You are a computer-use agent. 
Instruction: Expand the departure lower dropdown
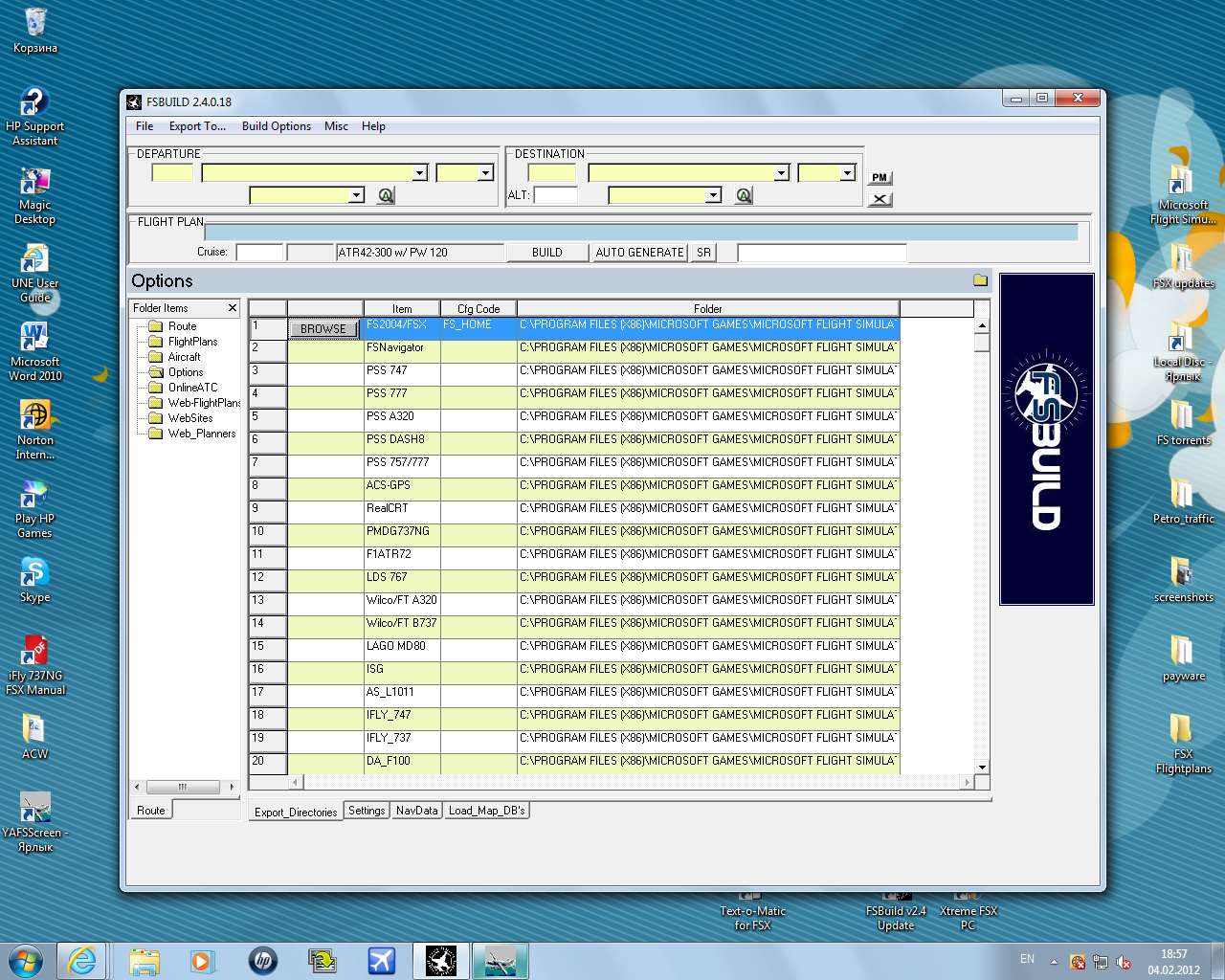356,195
